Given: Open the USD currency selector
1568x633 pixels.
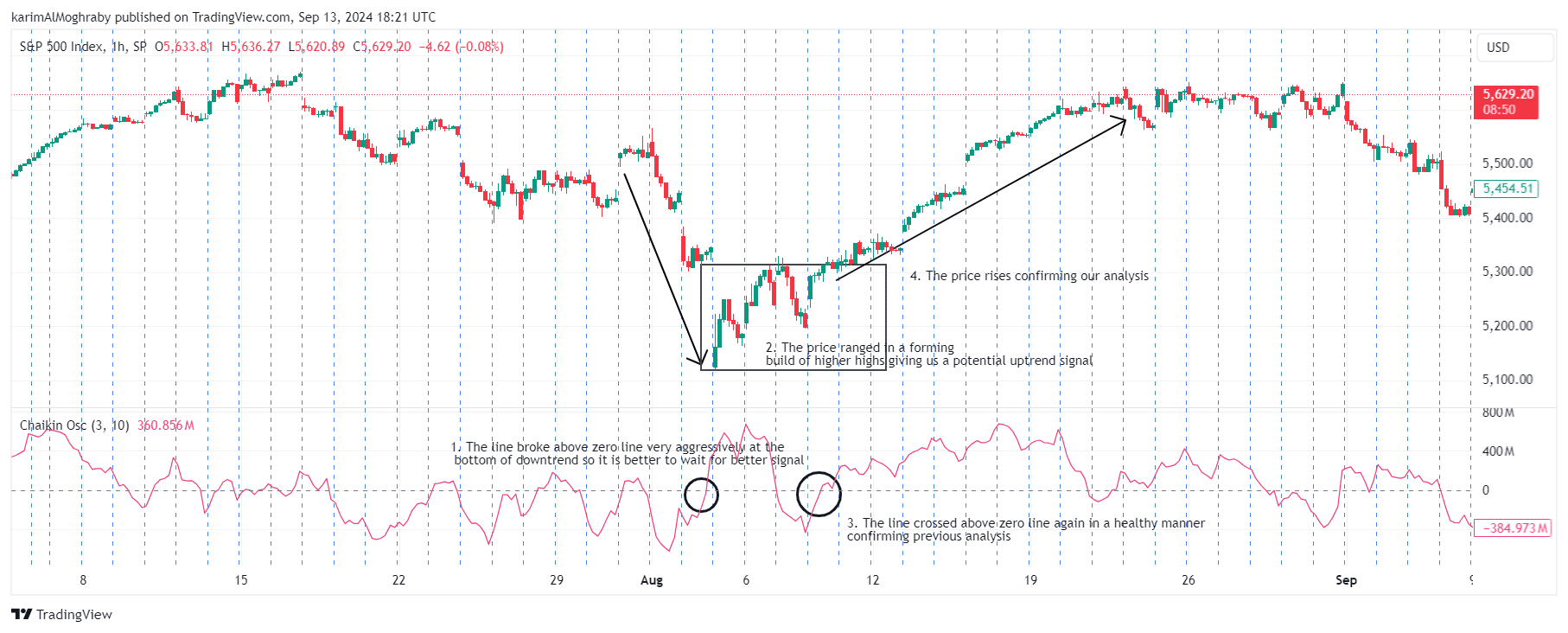Looking at the screenshot, I should [x=1515, y=48].
